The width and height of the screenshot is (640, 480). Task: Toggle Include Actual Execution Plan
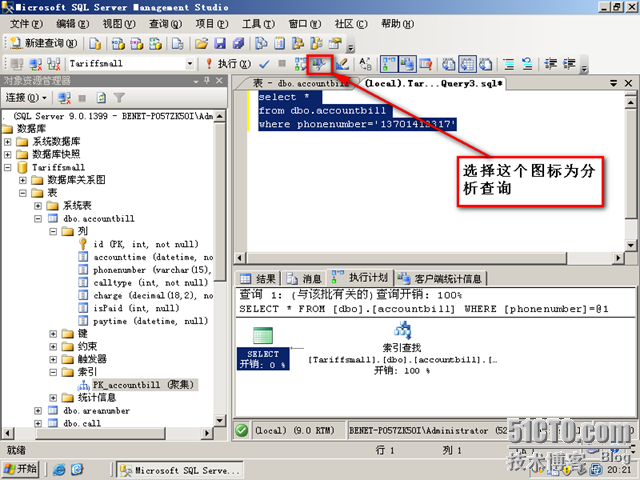coord(389,64)
